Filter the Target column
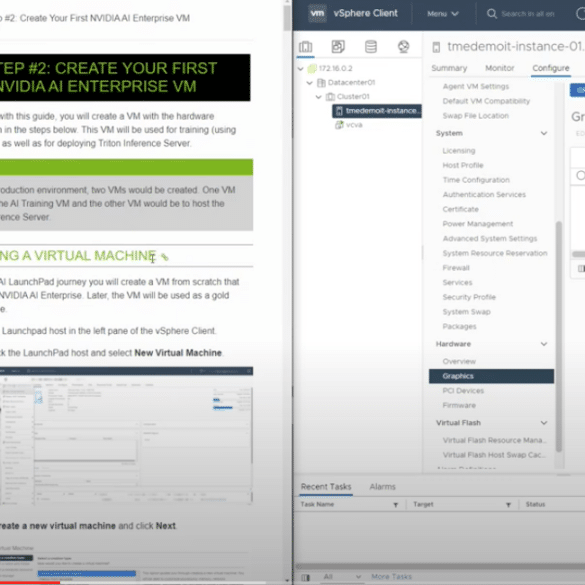 coord(508,505)
